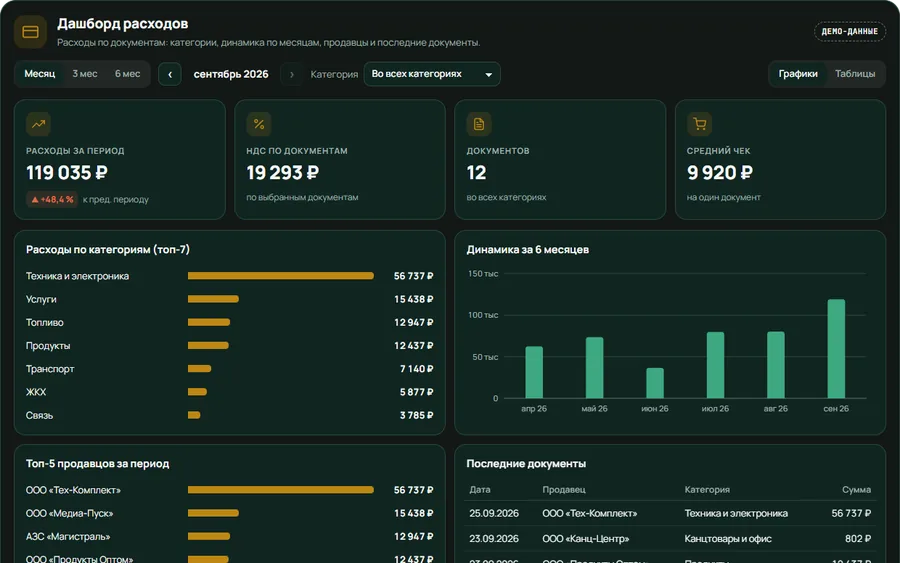Screen dimensions: 900x563
Task: Click the Топ-5 продавцов за период heading
Action: pos(98,464)
